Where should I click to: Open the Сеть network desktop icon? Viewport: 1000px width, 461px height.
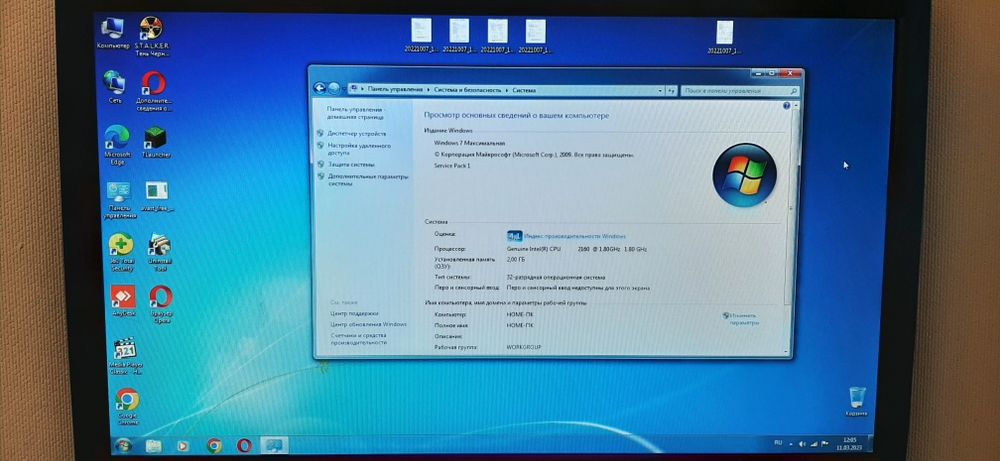[x=115, y=87]
